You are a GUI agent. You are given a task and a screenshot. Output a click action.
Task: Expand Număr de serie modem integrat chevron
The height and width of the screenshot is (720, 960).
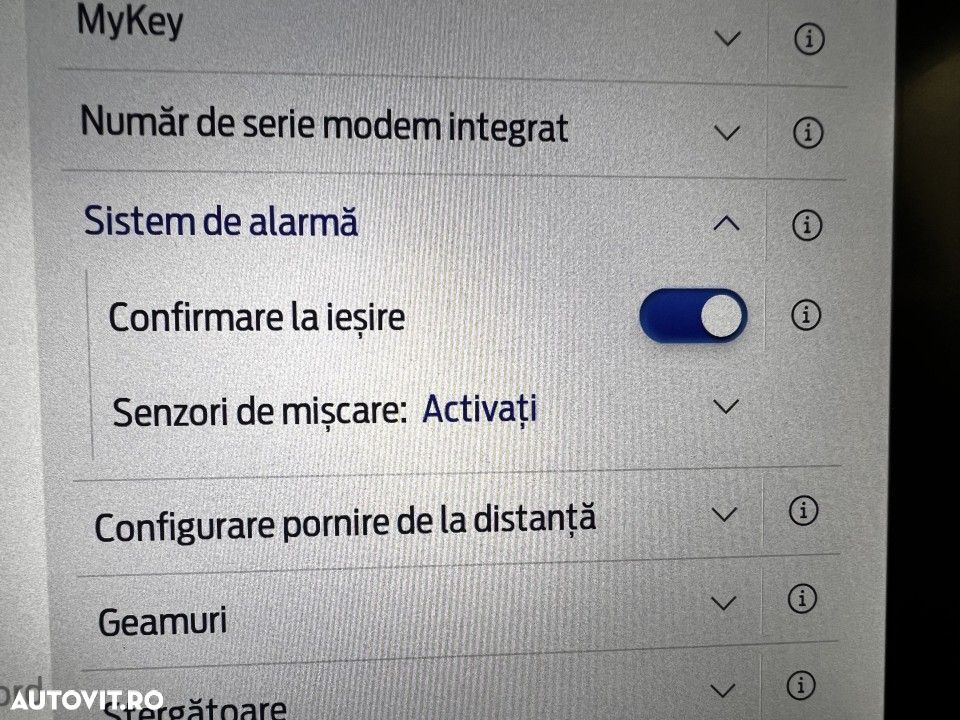pos(728,132)
